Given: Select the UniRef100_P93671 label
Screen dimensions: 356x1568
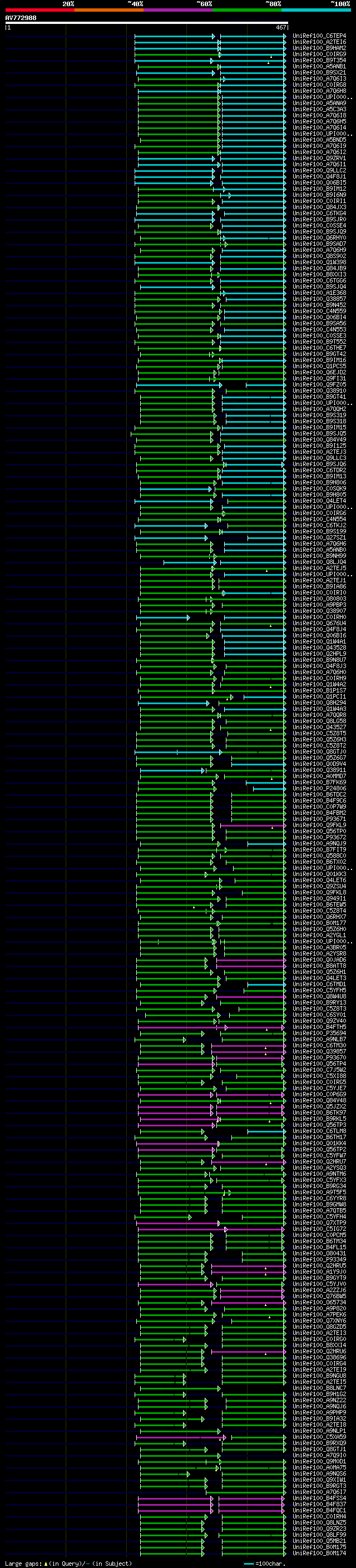Looking at the screenshot, I should click(319, 819).
